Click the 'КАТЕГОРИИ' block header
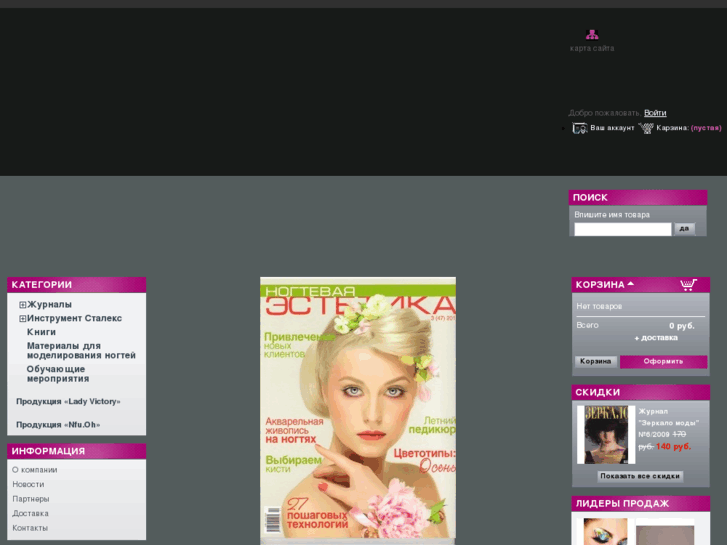This screenshot has width=727, height=545. [x=77, y=285]
